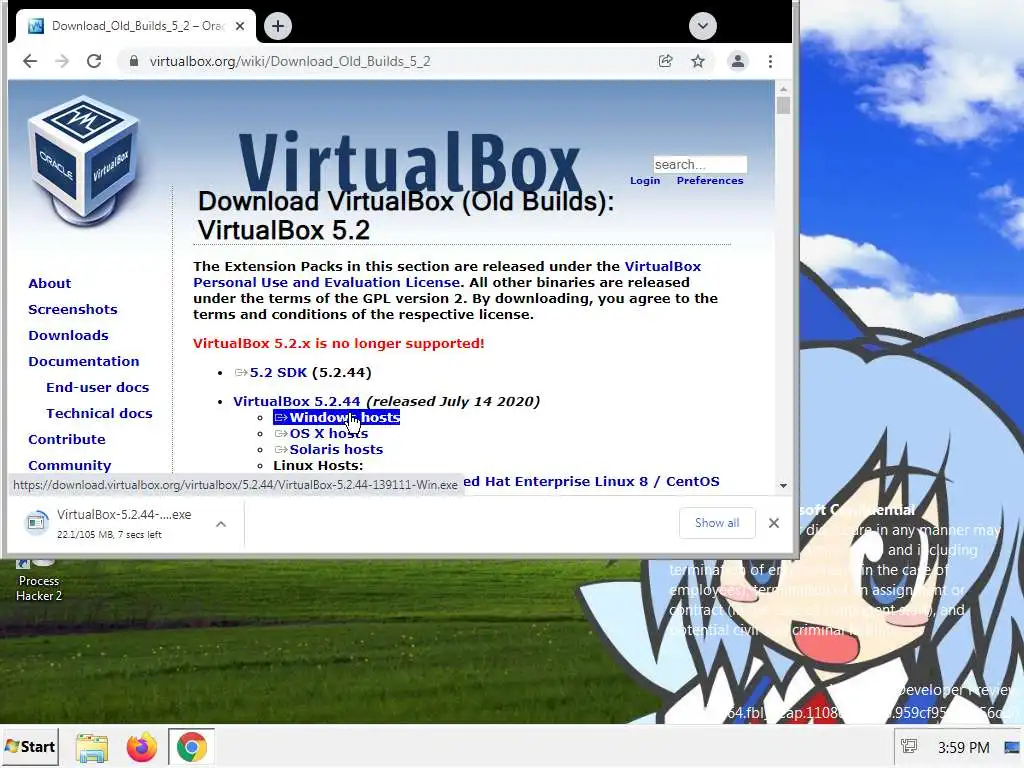Image resolution: width=1024 pixels, height=768 pixels.
Task: Bookmark this page with the star icon
Action: (x=698, y=61)
